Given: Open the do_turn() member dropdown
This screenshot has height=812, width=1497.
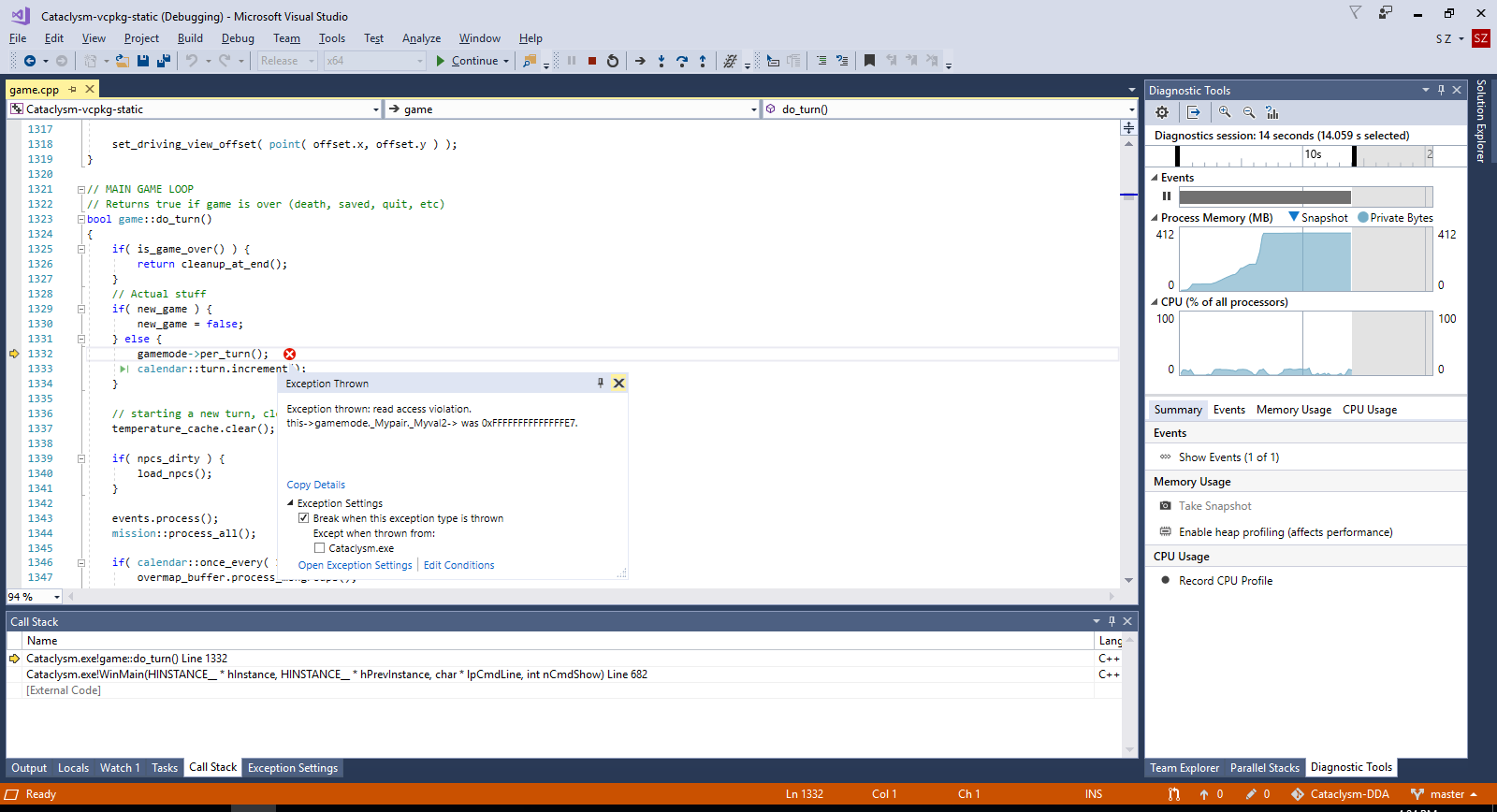Looking at the screenshot, I should click(1131, 109).
